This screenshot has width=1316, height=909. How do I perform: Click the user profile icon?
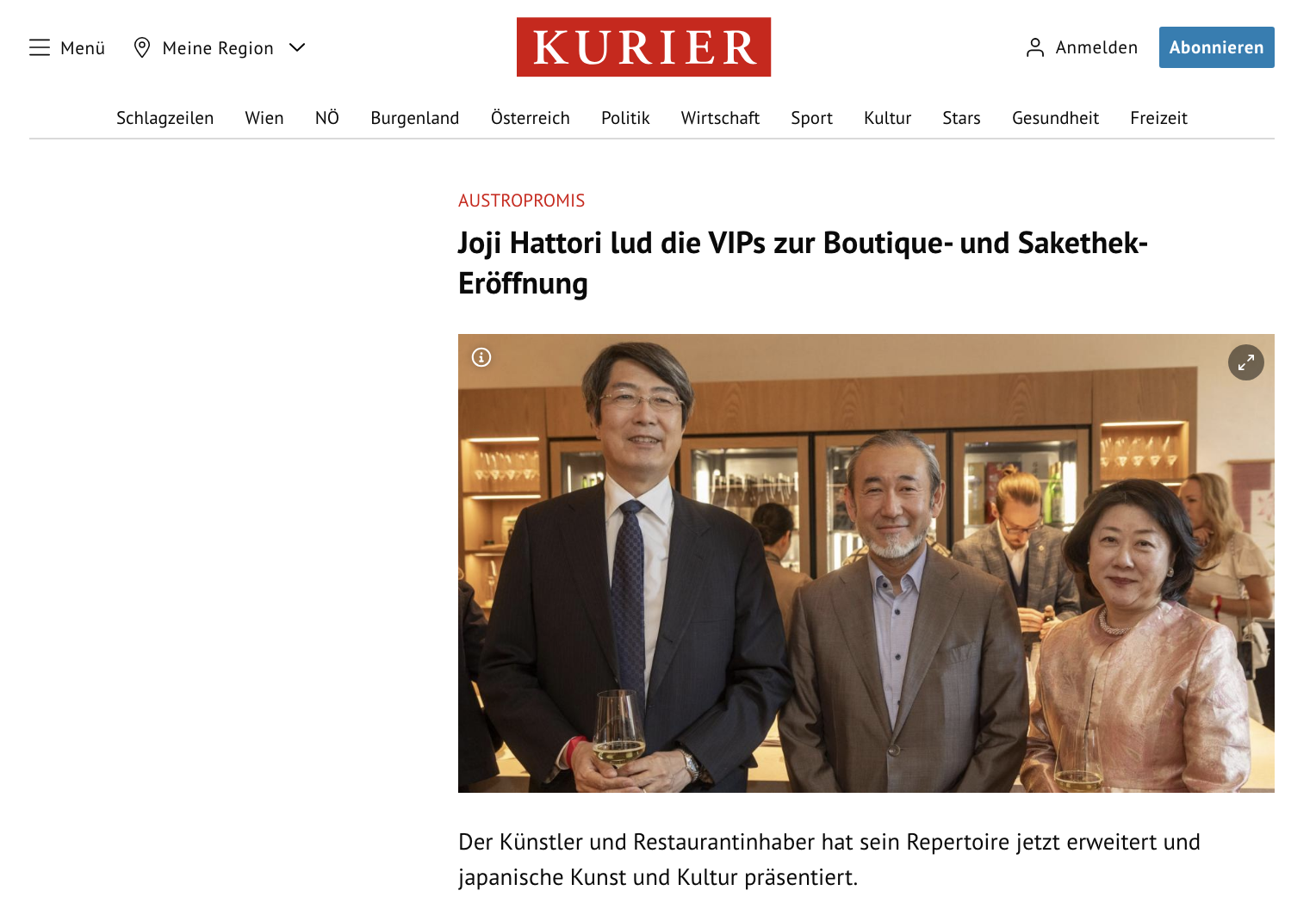[x=1035, y=47]
